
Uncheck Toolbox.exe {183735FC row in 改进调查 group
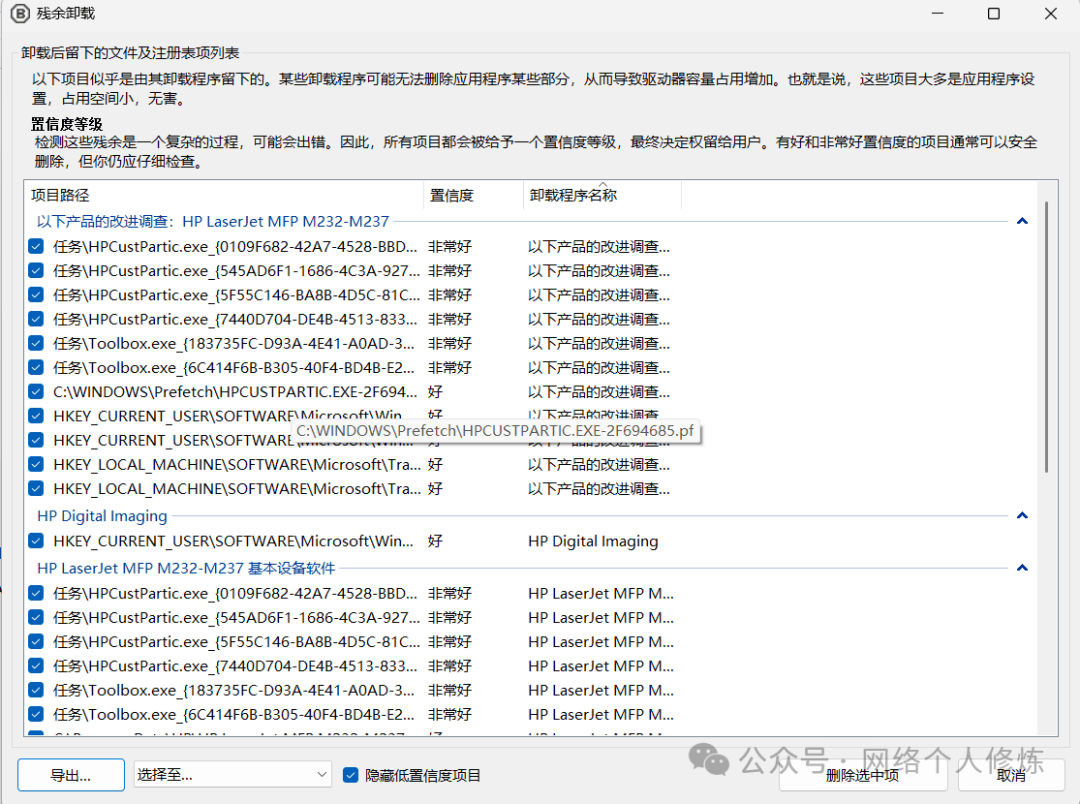[37, 343]
